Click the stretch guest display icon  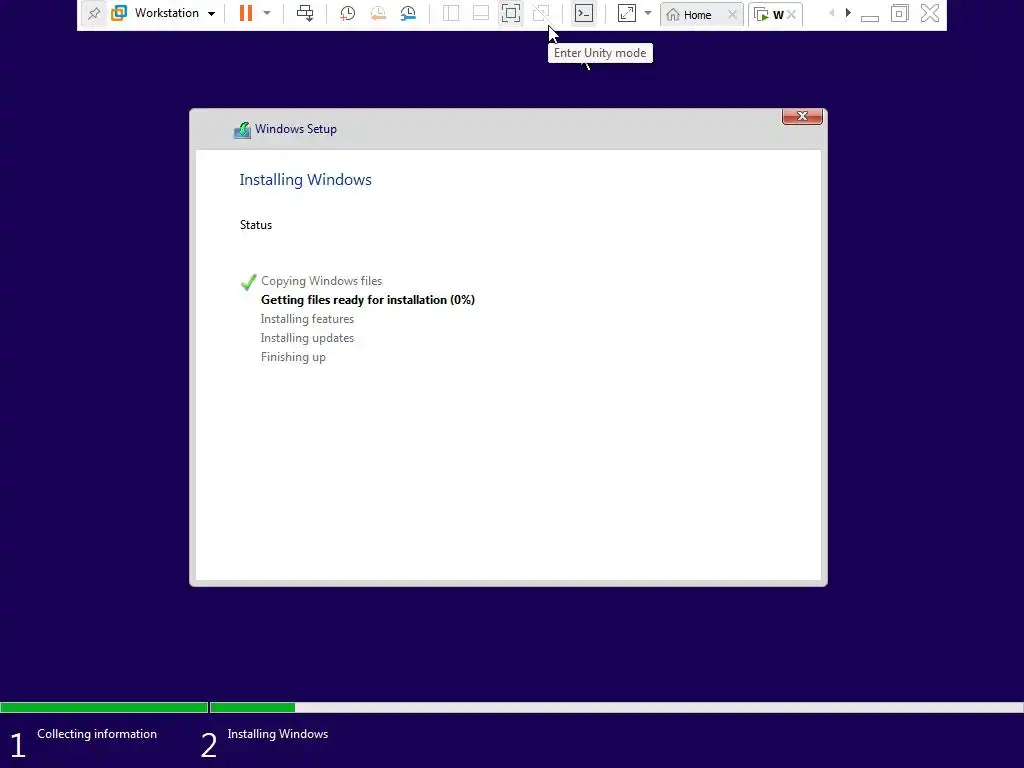[x=627, y=13]
